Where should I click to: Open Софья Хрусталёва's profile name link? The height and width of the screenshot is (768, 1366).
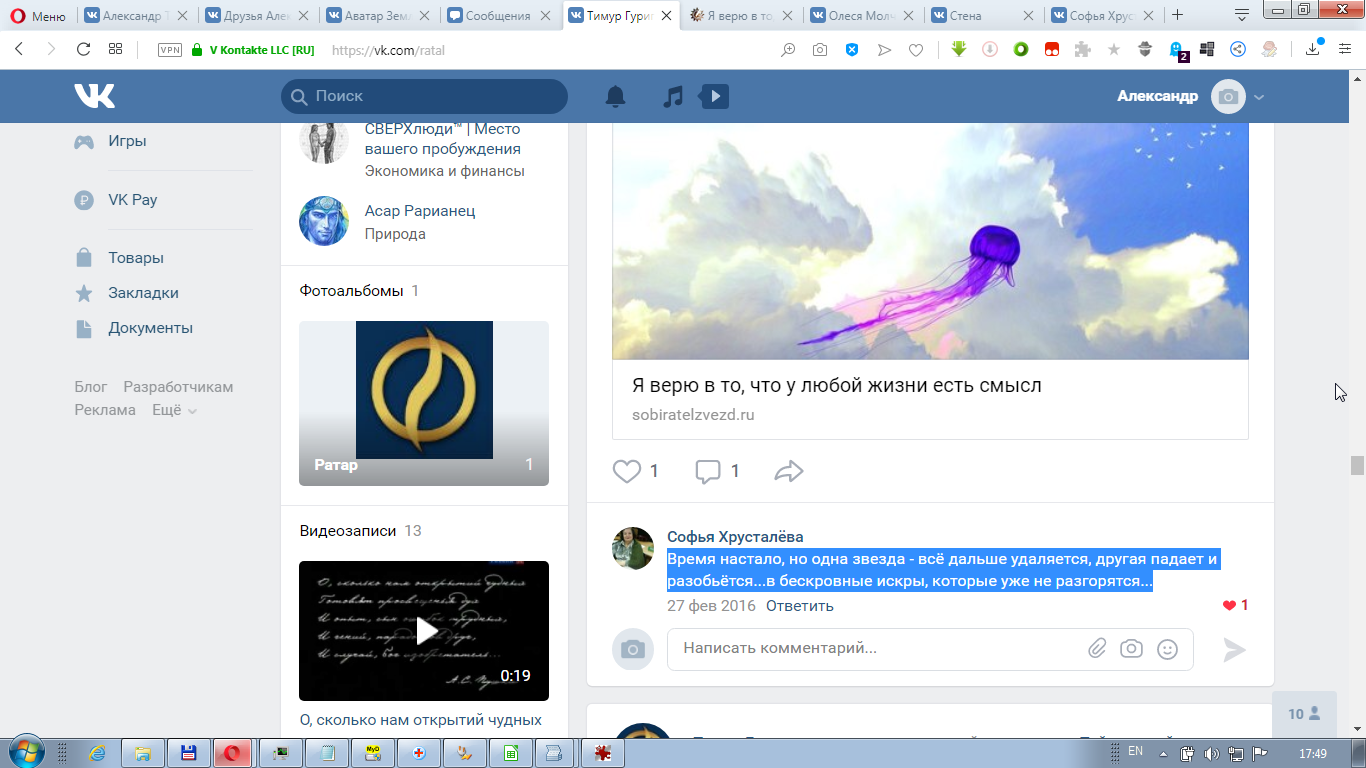coord(735,537)
